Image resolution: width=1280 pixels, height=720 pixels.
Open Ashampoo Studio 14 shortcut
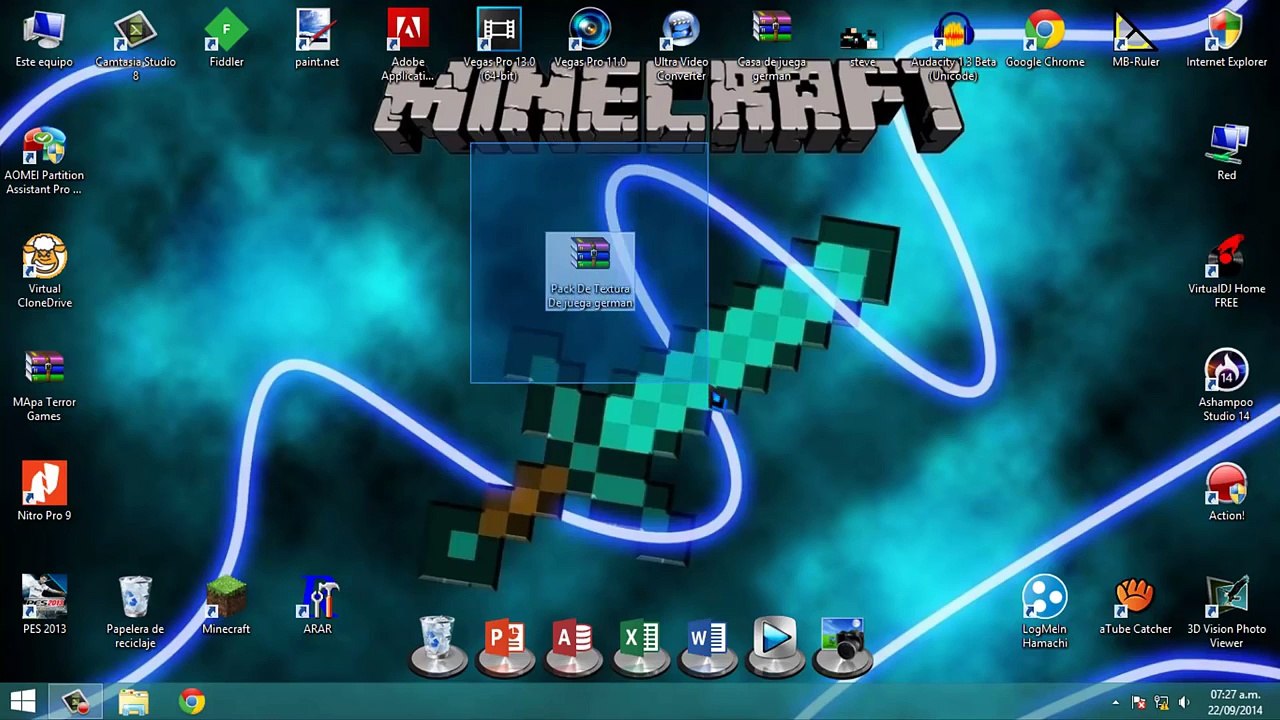point(1227,386)
